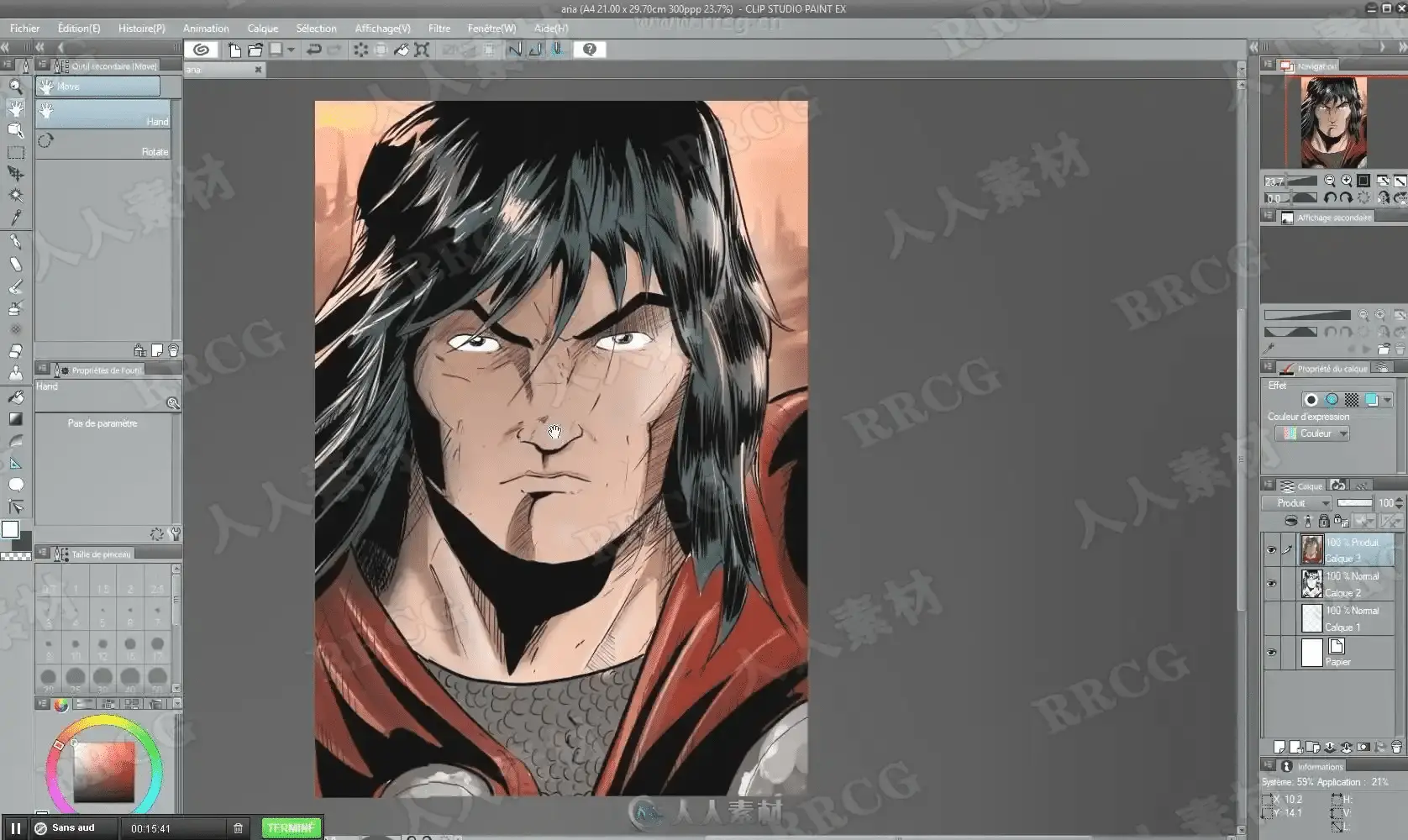Toggle border effect in layer property
Screen dimensions: 1408x840
click(x=1311, y=400)
